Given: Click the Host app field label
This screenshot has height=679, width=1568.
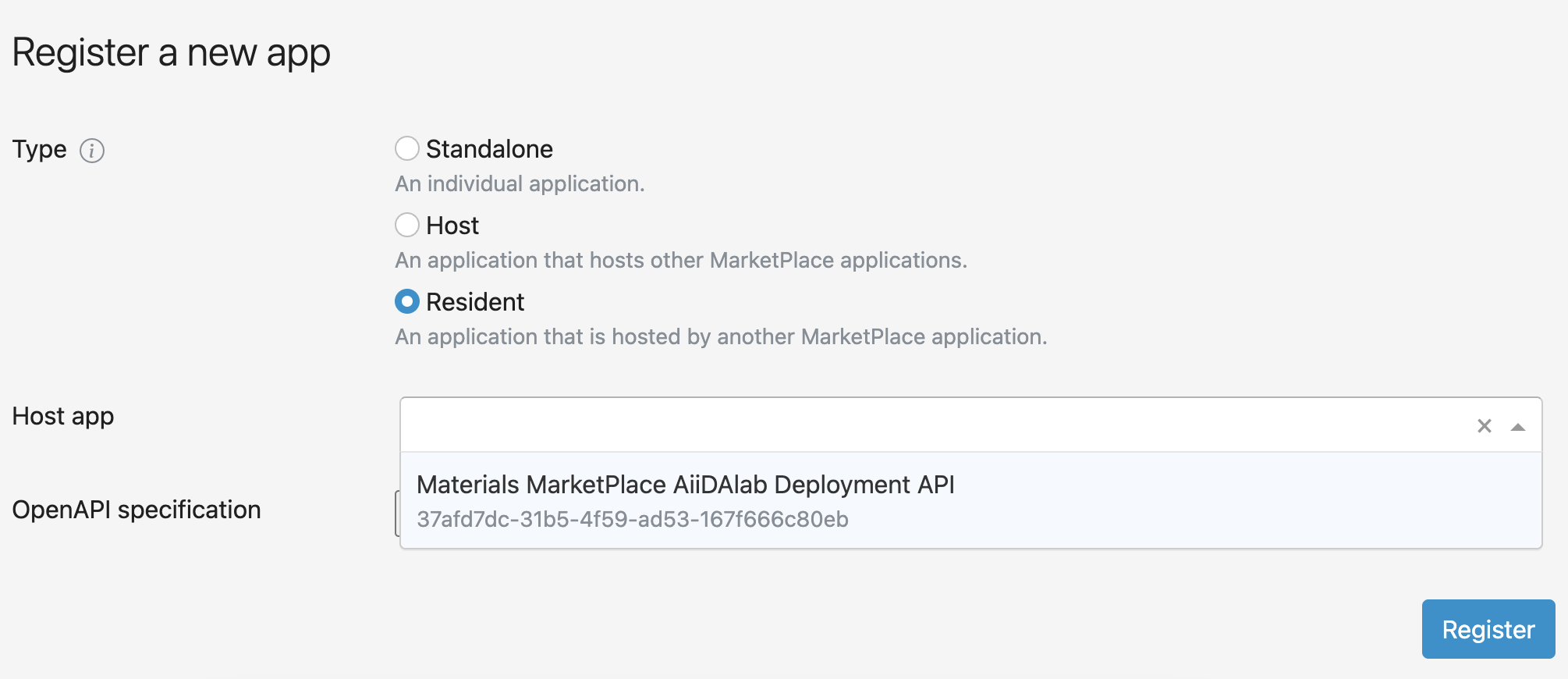Looking at the screenshot, I should pos(63,416).
